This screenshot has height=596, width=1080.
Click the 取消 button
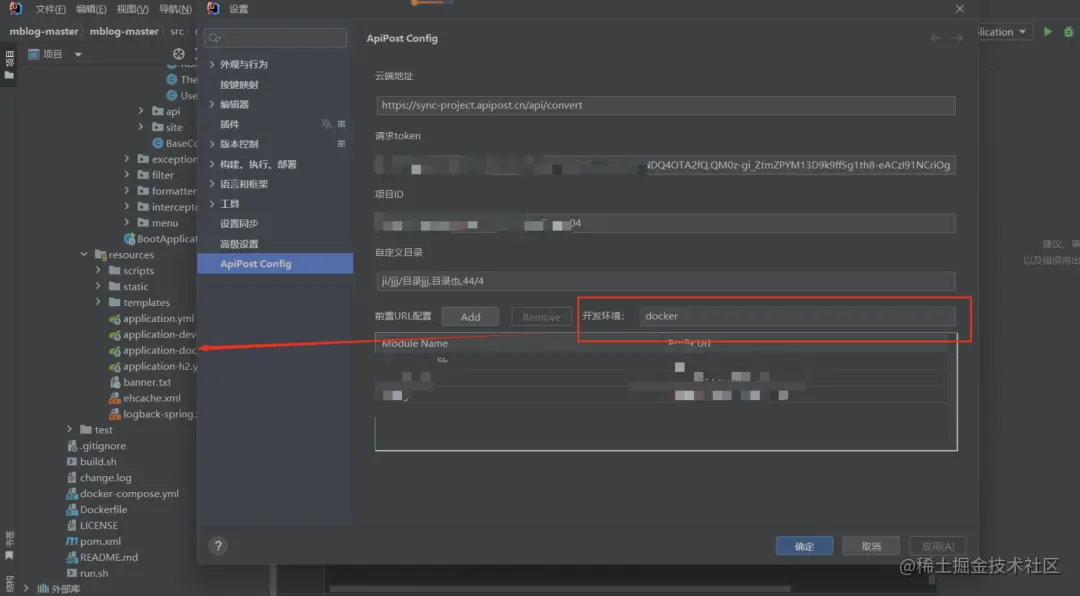coord(871,546)
